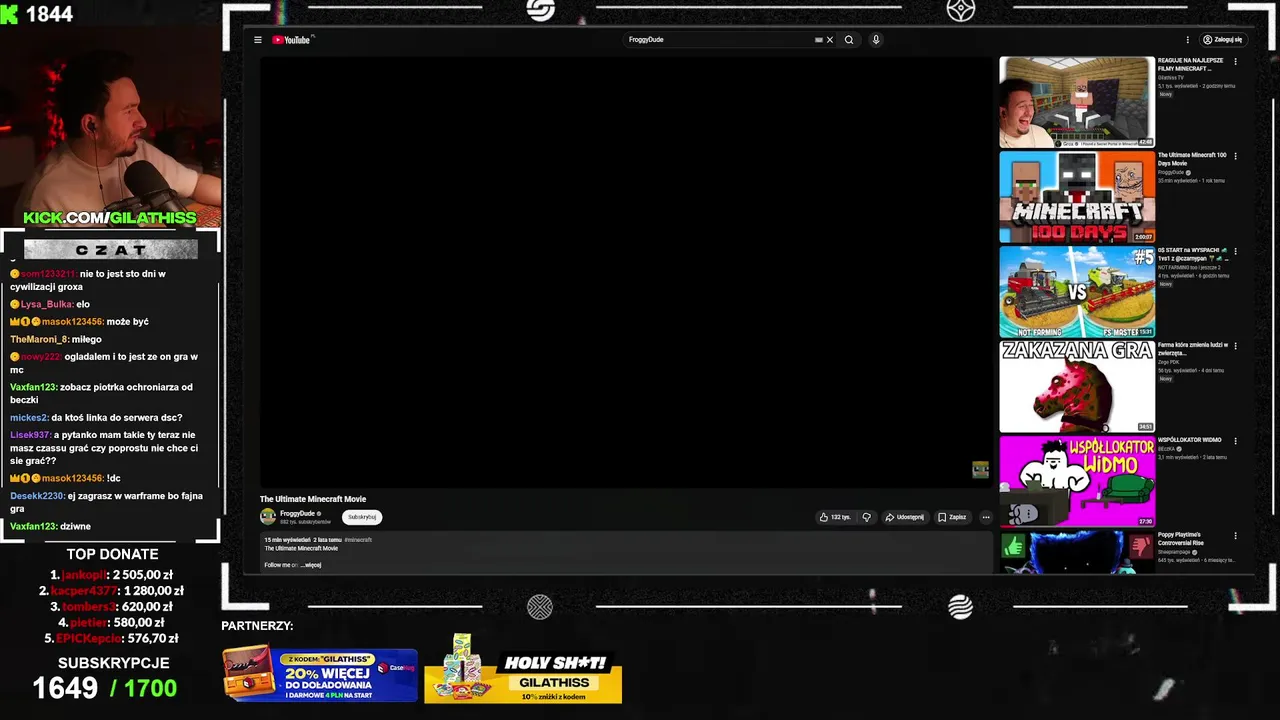
Task: Click the small icon at player's bottom-right corner
Action: [x=980, y=470]
